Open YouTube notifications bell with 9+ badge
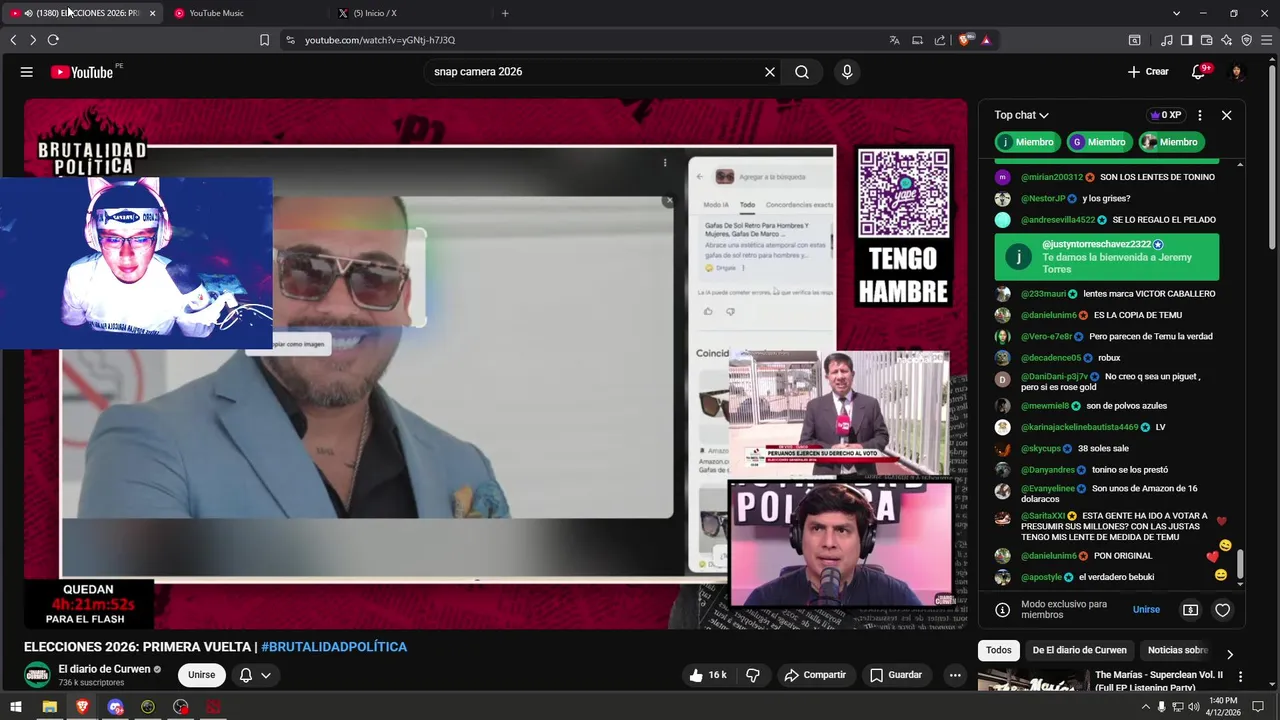 [1199, 72]
